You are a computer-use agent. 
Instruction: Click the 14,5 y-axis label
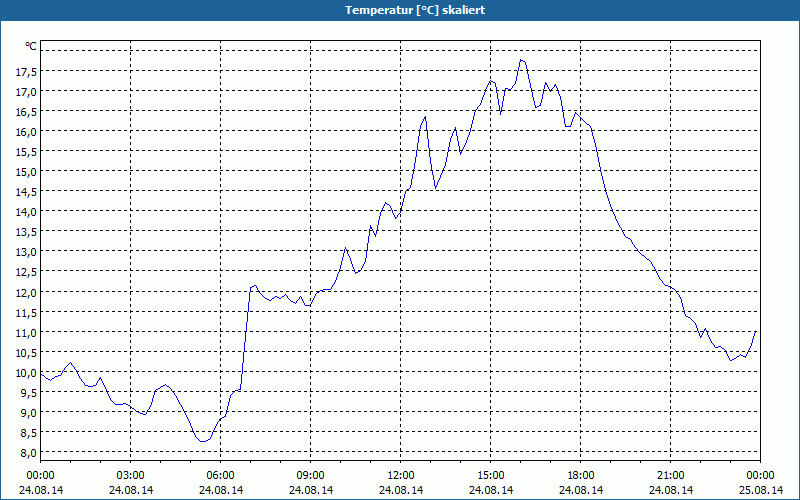tap(26, 192)
